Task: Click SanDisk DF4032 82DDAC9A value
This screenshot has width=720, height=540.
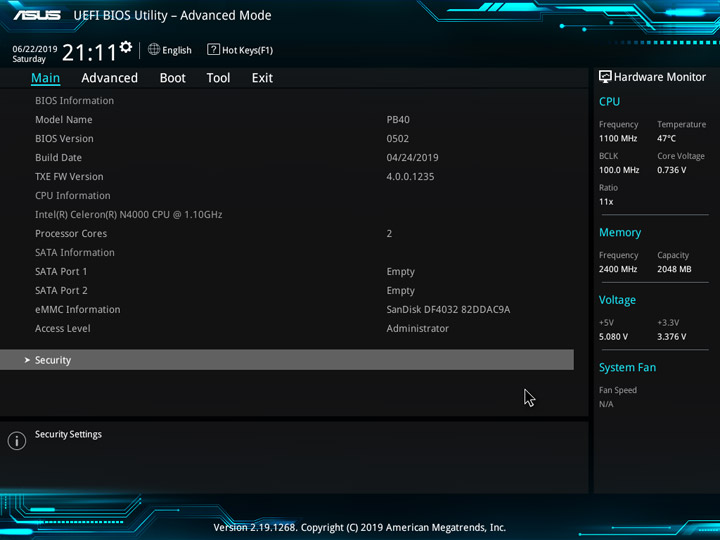Action: click(x=448, y=309)
